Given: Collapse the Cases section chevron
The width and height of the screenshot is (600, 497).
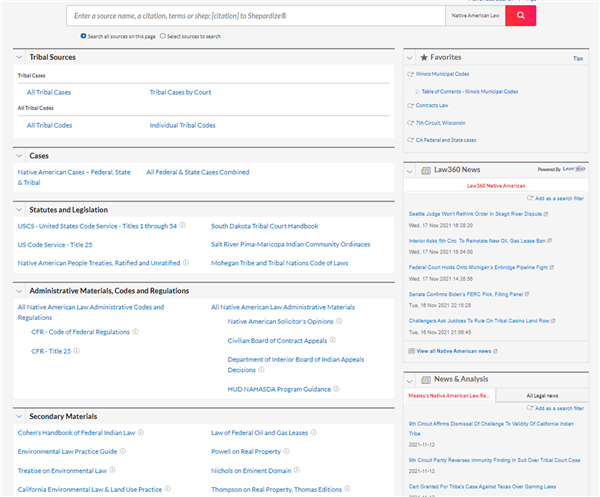Looking at the screenshot, I should [19, 156].
